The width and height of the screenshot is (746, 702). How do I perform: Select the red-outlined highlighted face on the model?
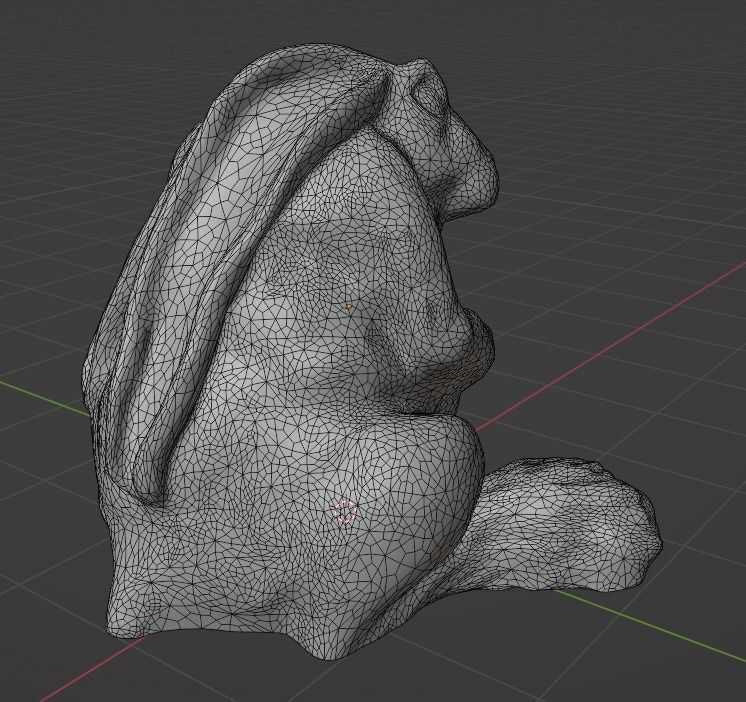344,511
